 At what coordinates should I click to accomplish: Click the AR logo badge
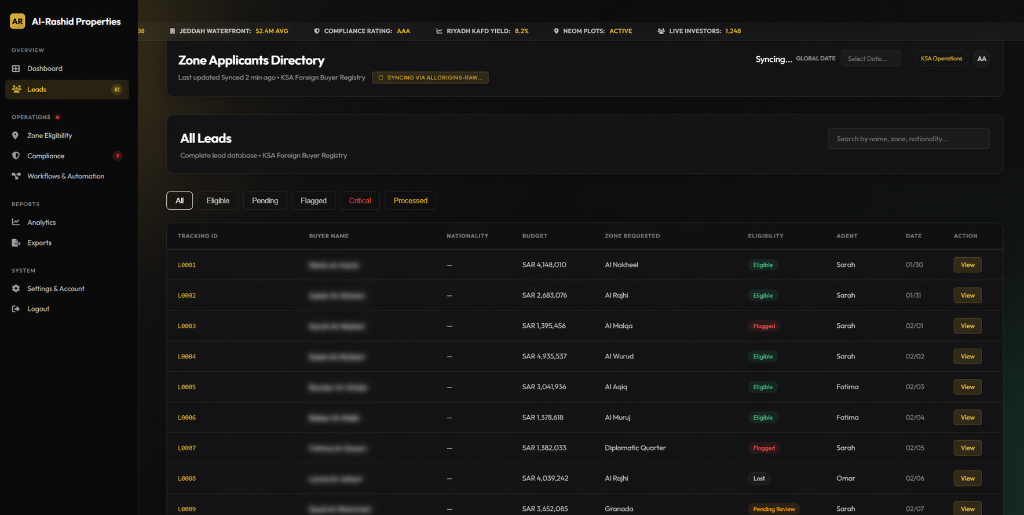point(17,21)
